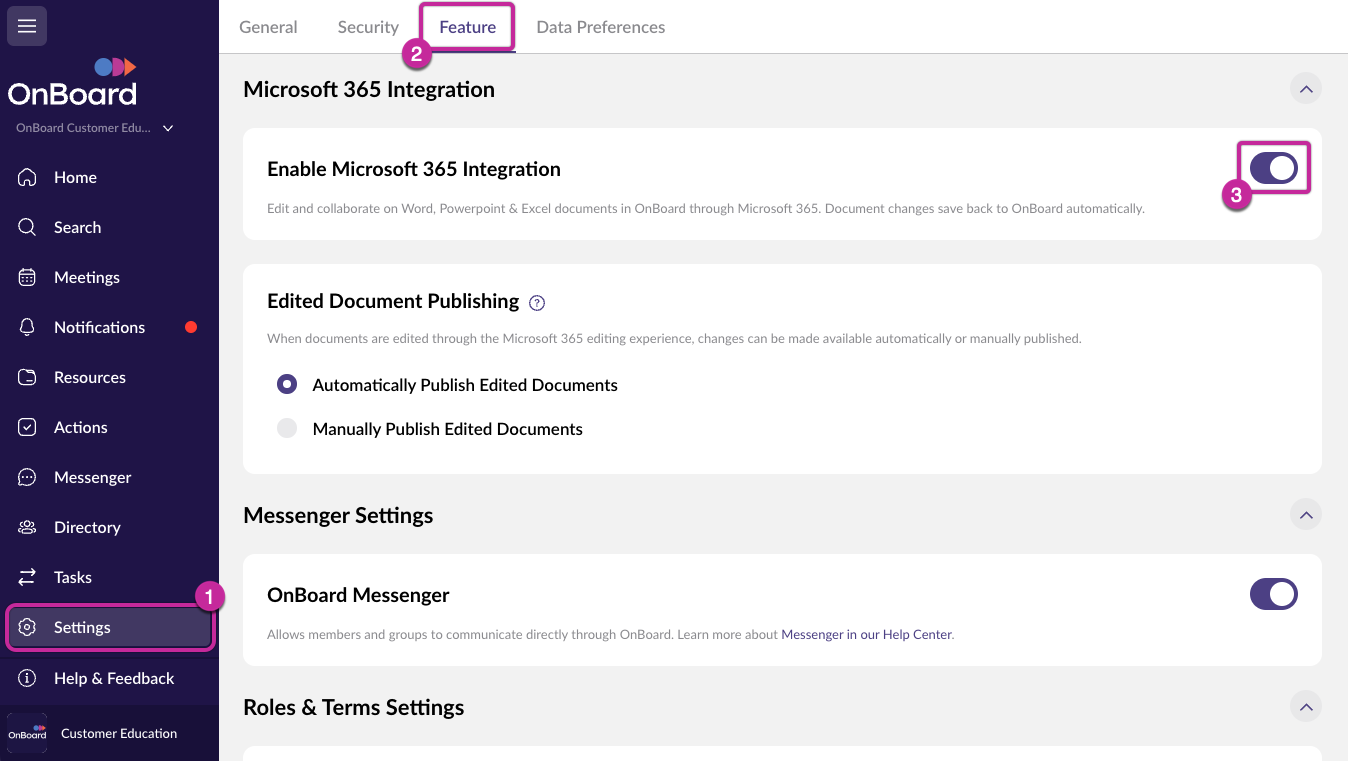Switch to the Security tab

click(368, 27)
